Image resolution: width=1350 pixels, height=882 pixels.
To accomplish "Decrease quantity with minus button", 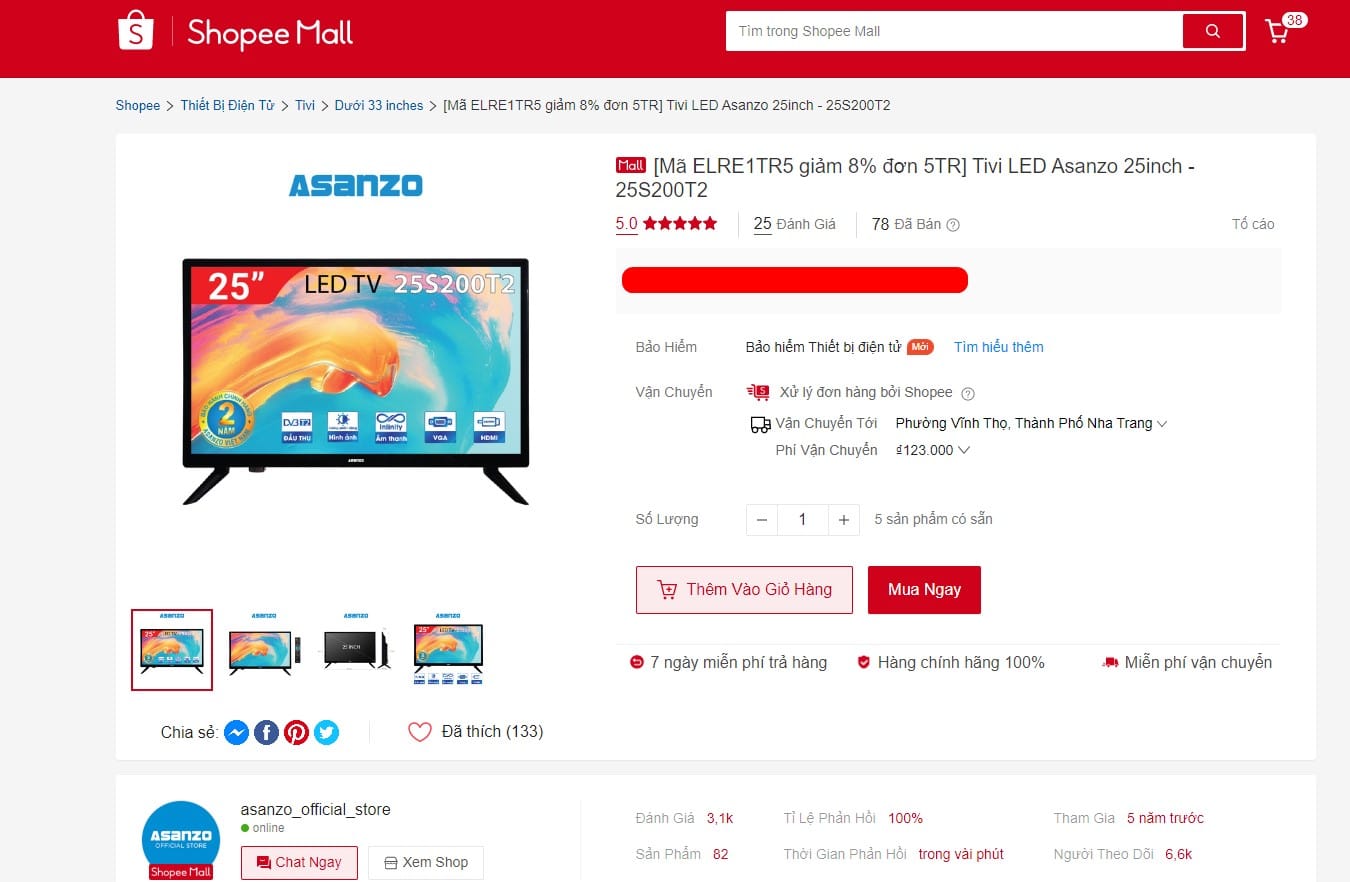I will coord(762,520).
